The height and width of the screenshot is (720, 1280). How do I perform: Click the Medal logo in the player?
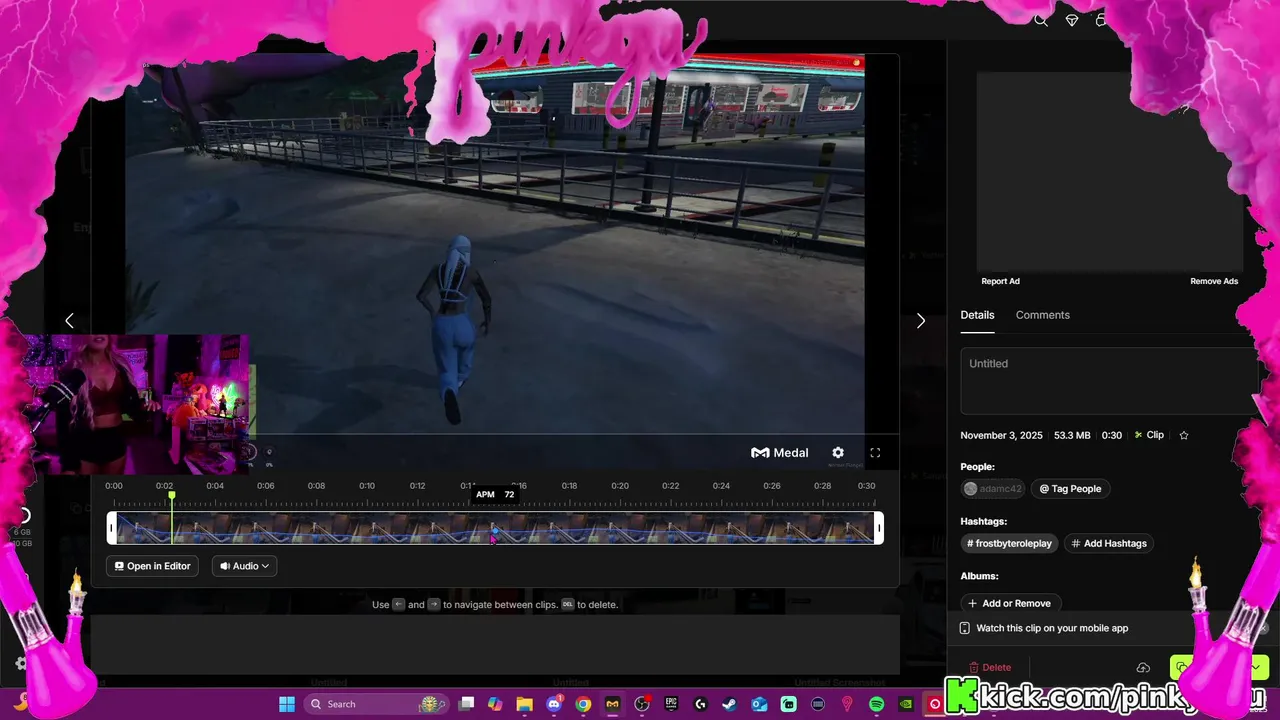click(x=779, y=453)
